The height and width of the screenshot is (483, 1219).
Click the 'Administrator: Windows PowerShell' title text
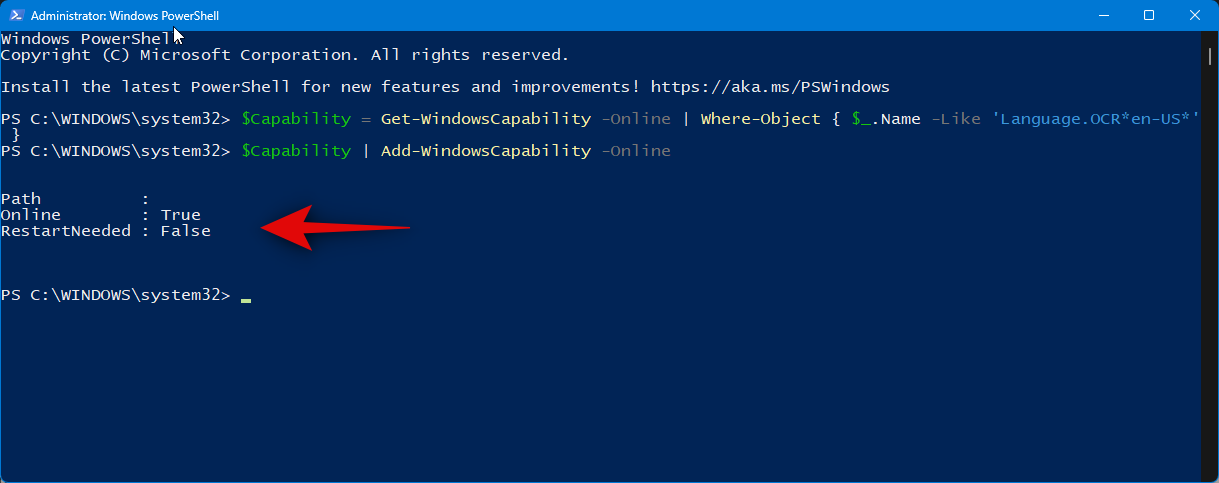pos(125,16)
